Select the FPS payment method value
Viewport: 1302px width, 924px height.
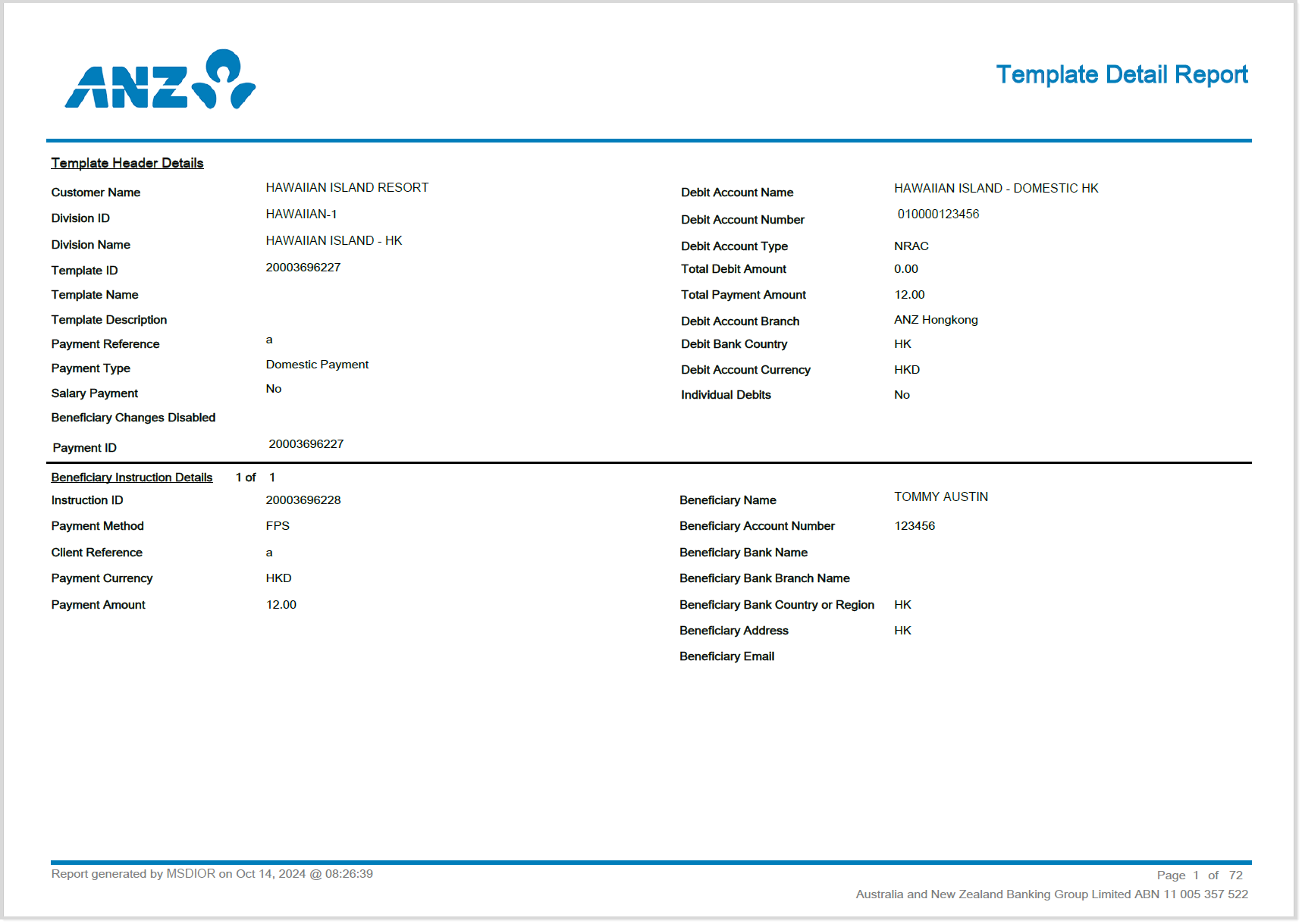(x=278, y=526)
